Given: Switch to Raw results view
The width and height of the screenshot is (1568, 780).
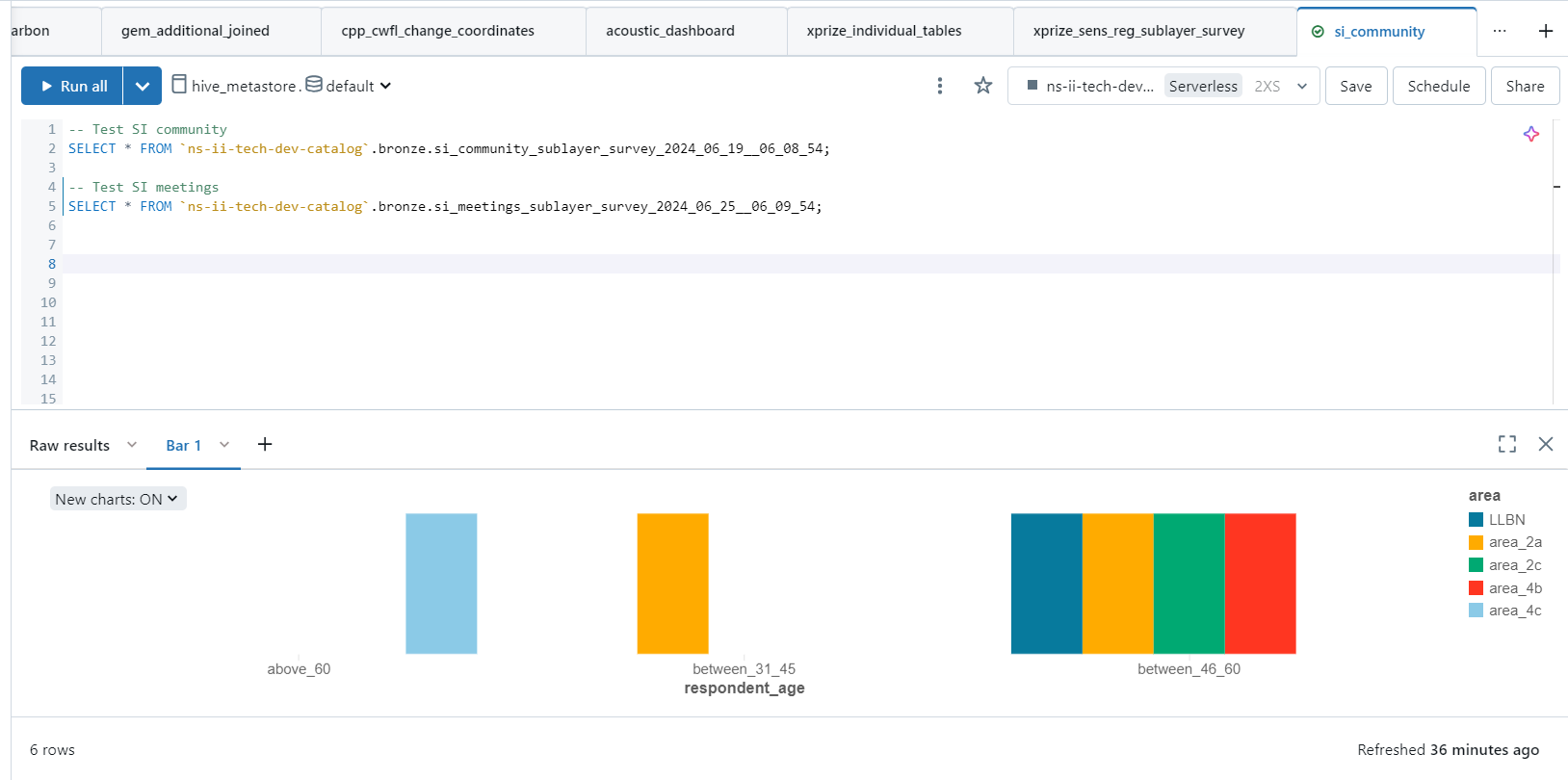Looking at the screenshot, I should pos(69,446).
